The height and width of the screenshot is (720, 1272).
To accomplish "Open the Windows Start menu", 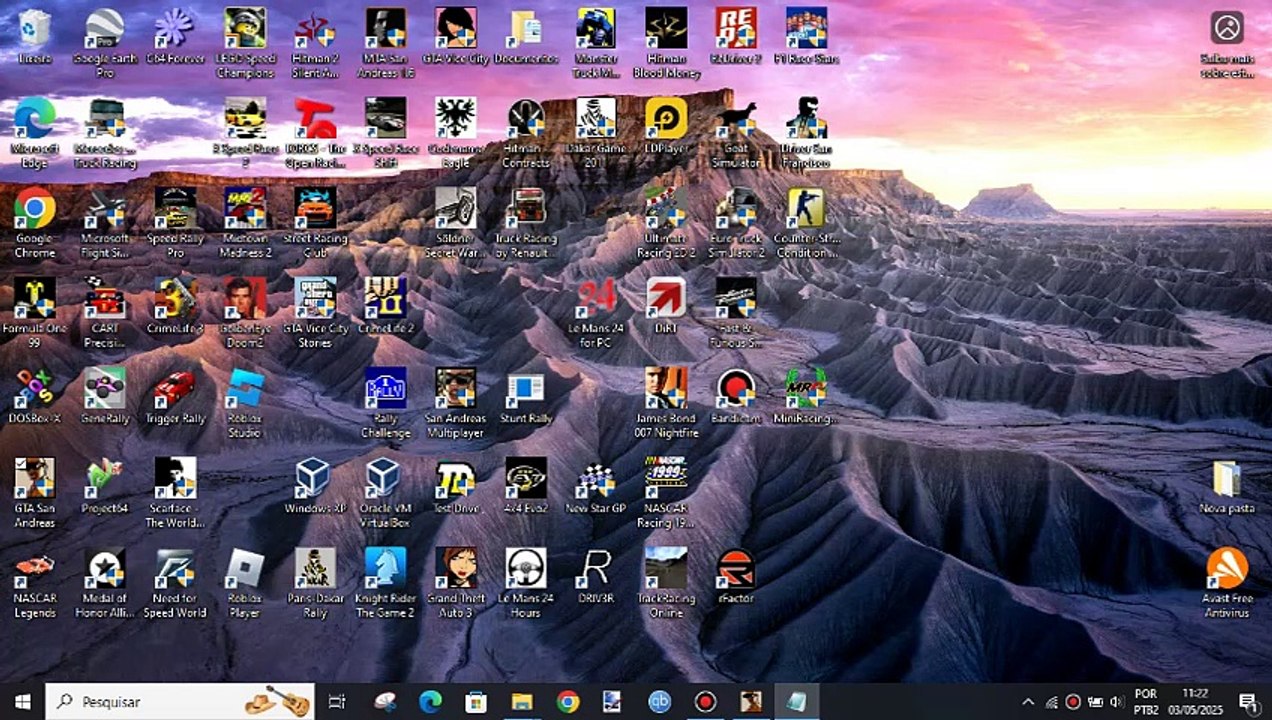I will pos(22,701).
